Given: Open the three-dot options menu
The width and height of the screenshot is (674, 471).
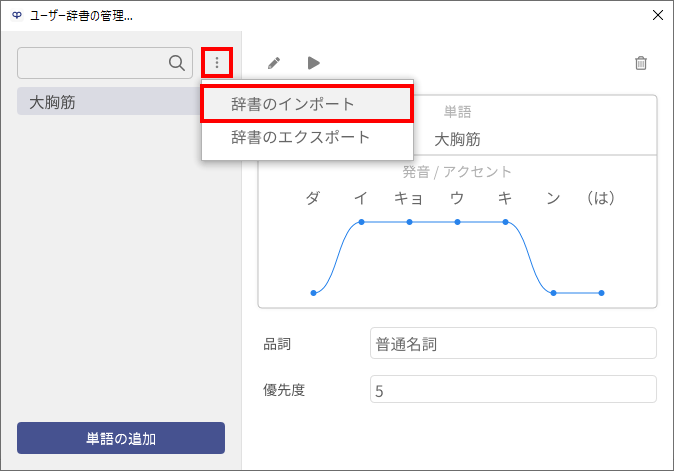Looking at the screenshot, I should pyautogui.click(x=217, y=63).
